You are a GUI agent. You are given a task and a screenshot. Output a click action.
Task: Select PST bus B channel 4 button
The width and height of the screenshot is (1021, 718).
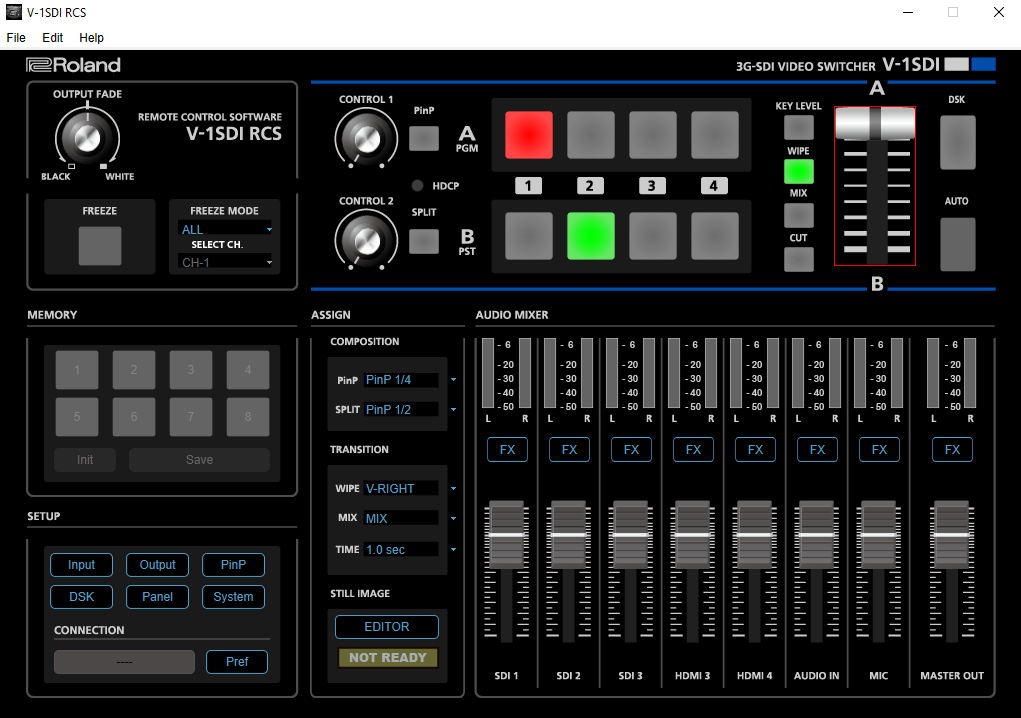click(x=714, y=236)
